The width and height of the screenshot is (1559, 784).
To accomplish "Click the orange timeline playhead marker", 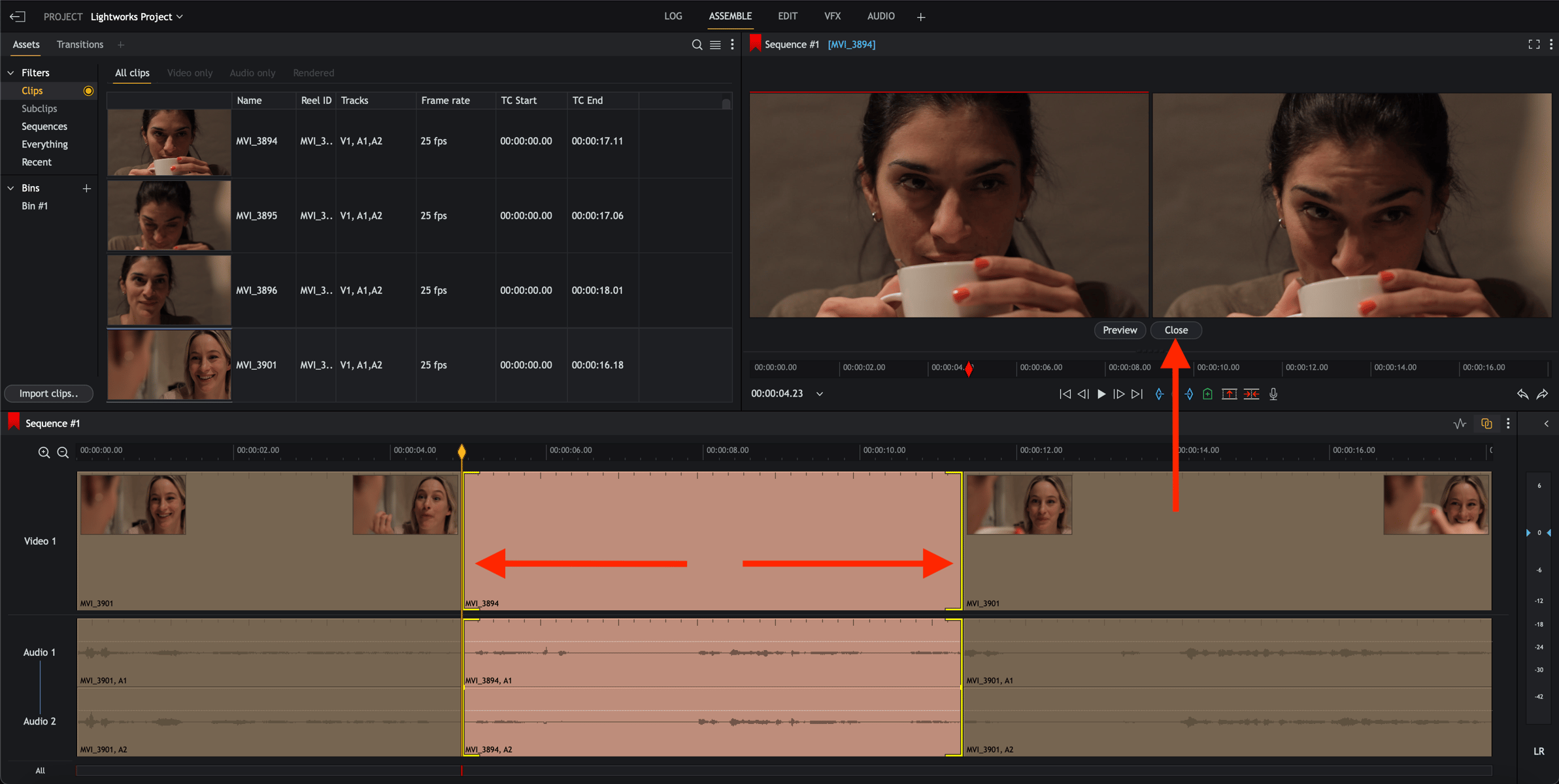I will (461, 451).
